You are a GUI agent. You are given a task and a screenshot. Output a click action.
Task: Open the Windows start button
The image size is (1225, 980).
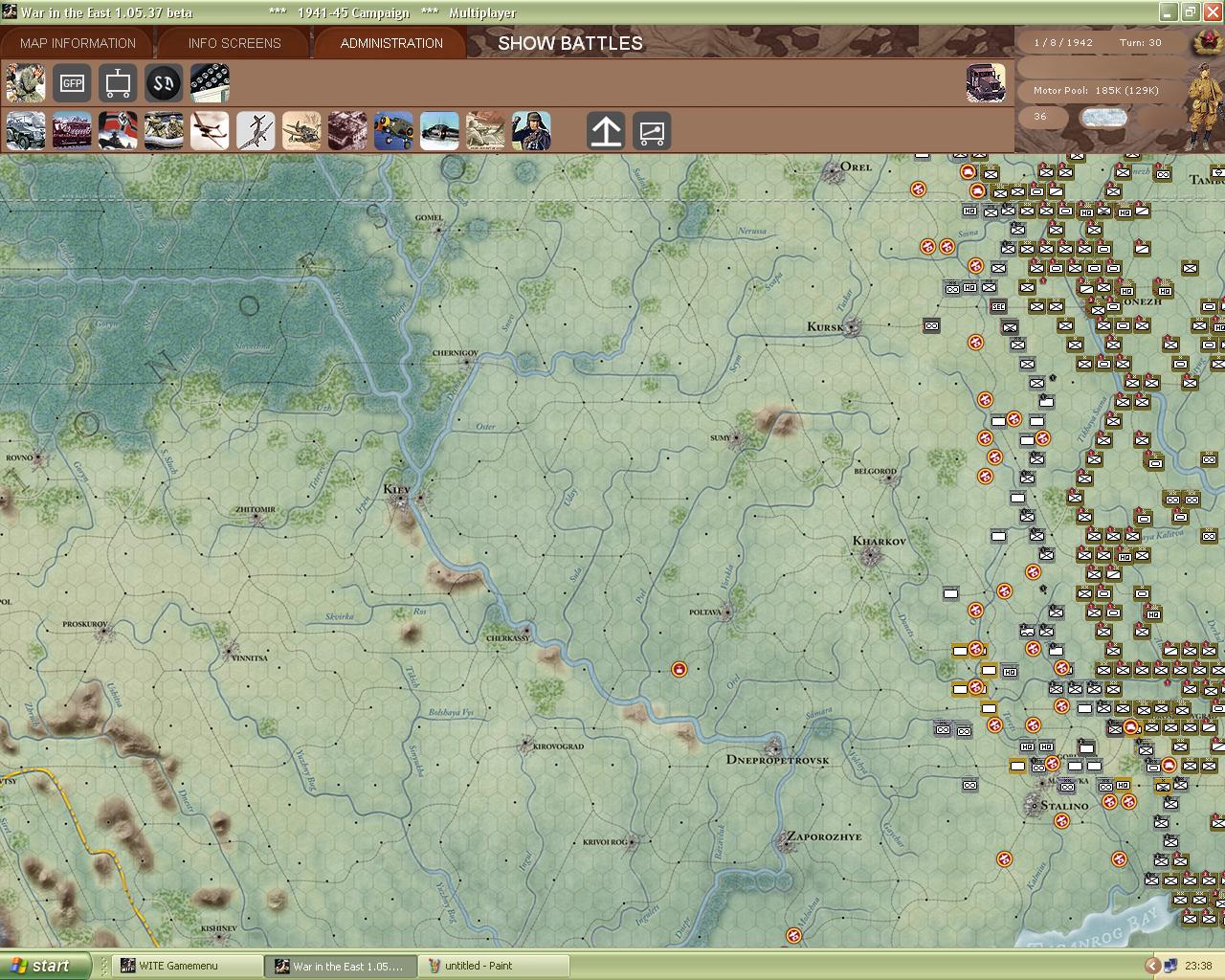(46, 966)
